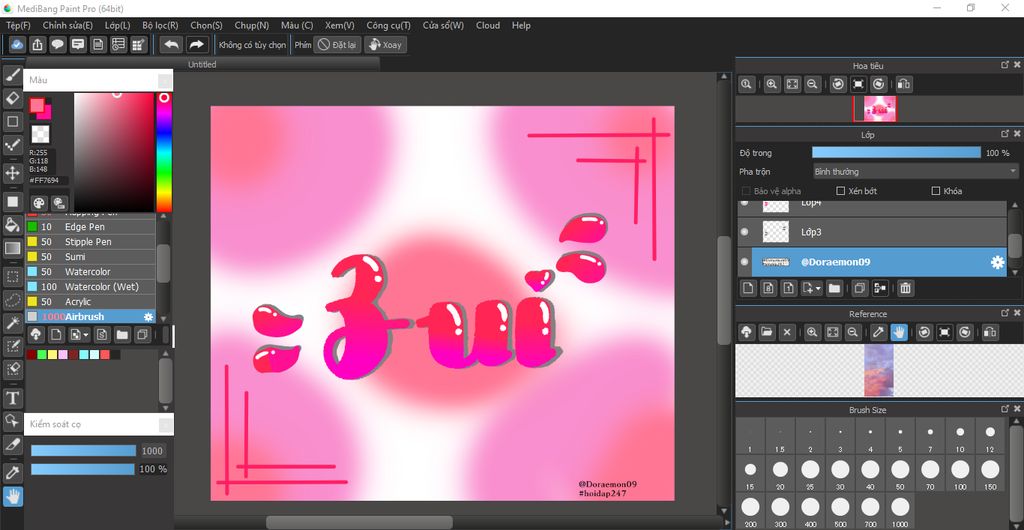Click the Độ trong opacity slider
This screenshot has height=530, width=1024.
(896, 152)
